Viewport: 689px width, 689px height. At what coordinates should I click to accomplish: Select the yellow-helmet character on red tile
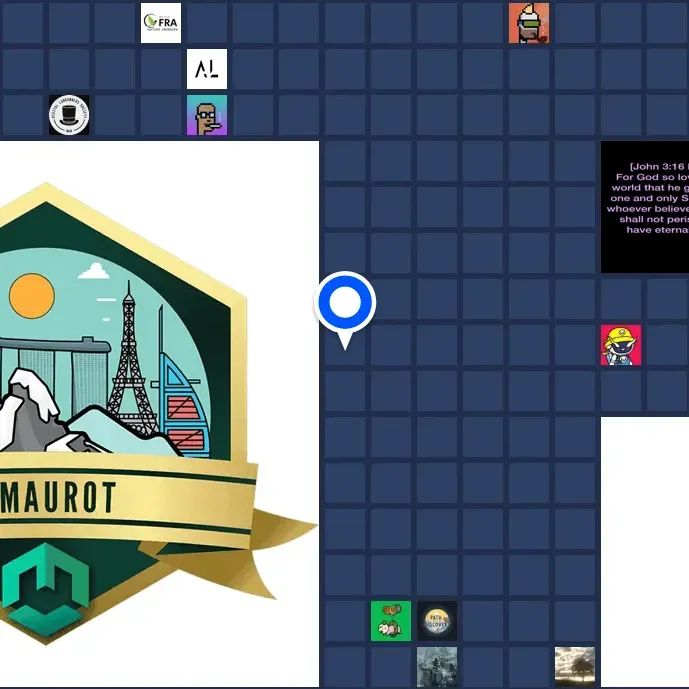point(620,345)
